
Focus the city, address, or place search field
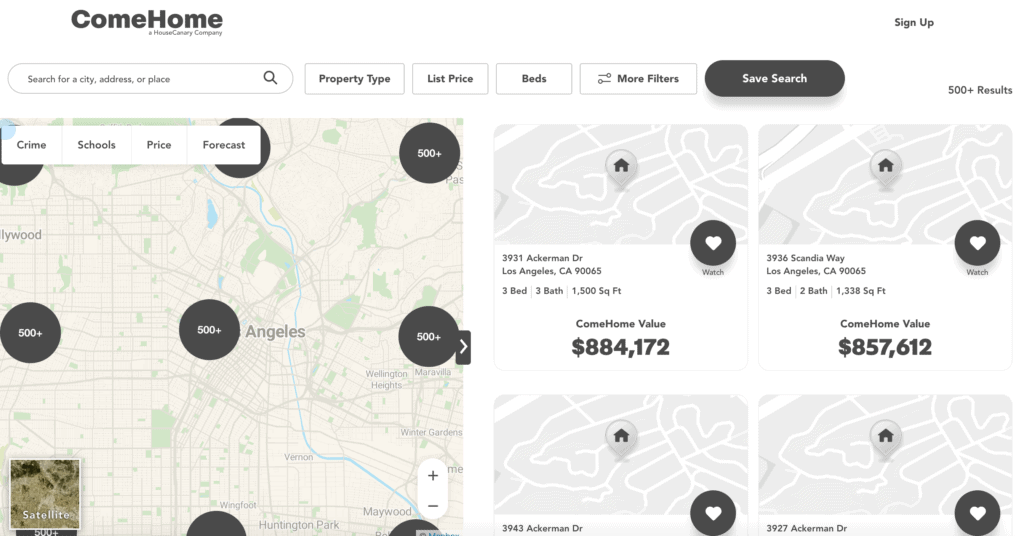(150, 78)
